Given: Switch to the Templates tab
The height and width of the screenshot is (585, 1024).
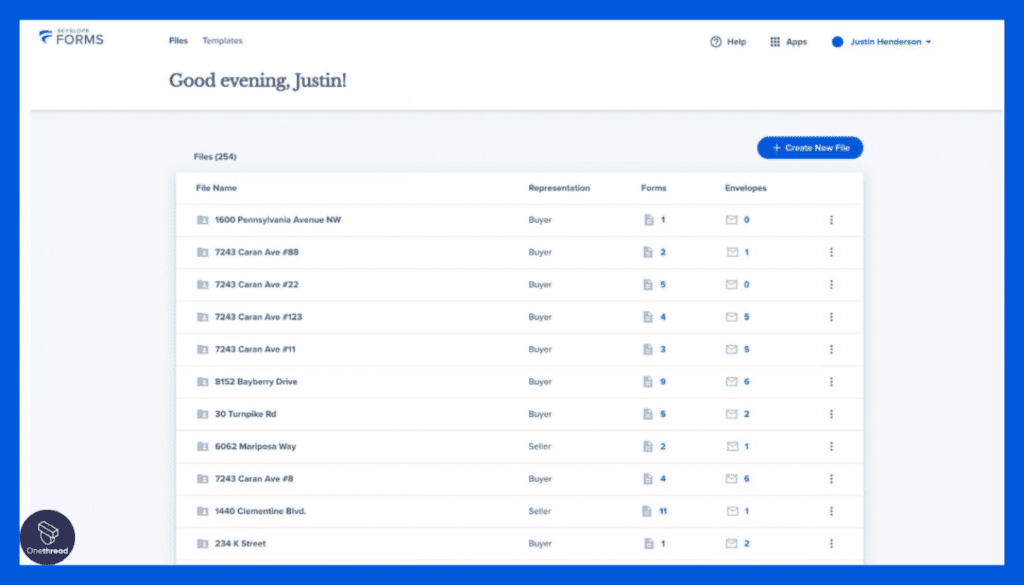Looking at the screenshot, I should pos(222,40).
